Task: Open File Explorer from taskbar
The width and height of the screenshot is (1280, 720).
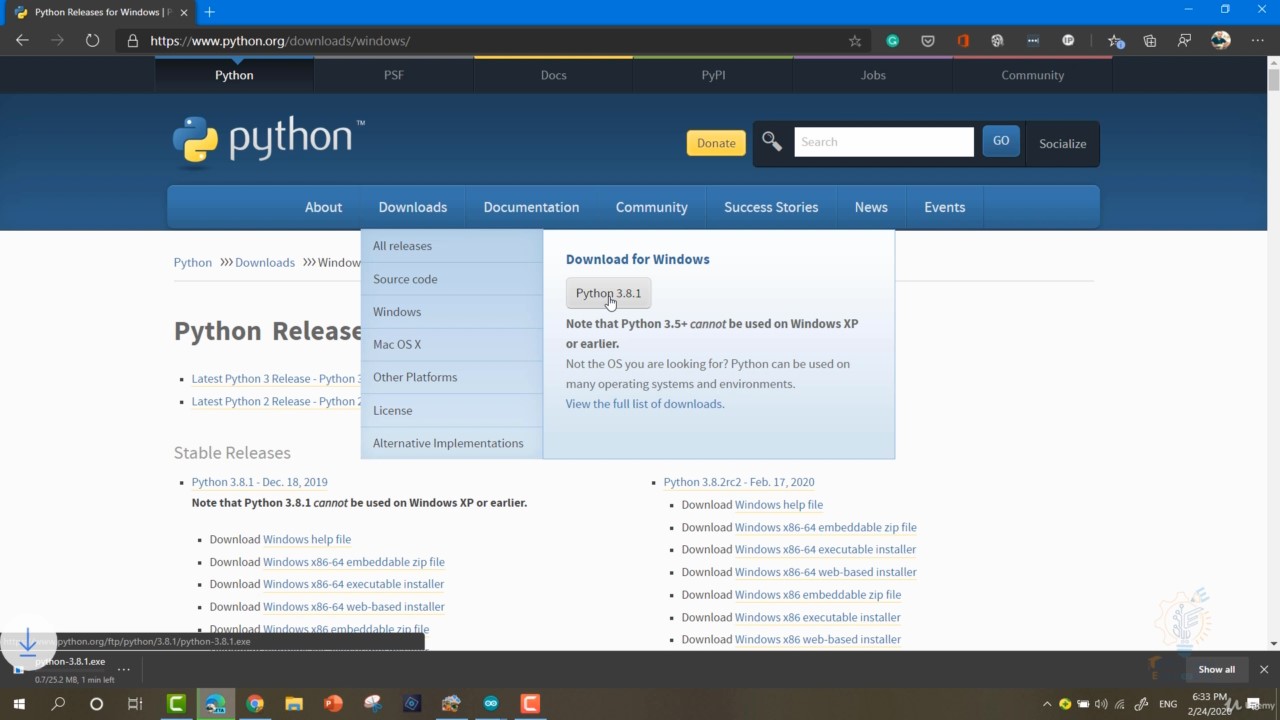Action: click(294, 704)
